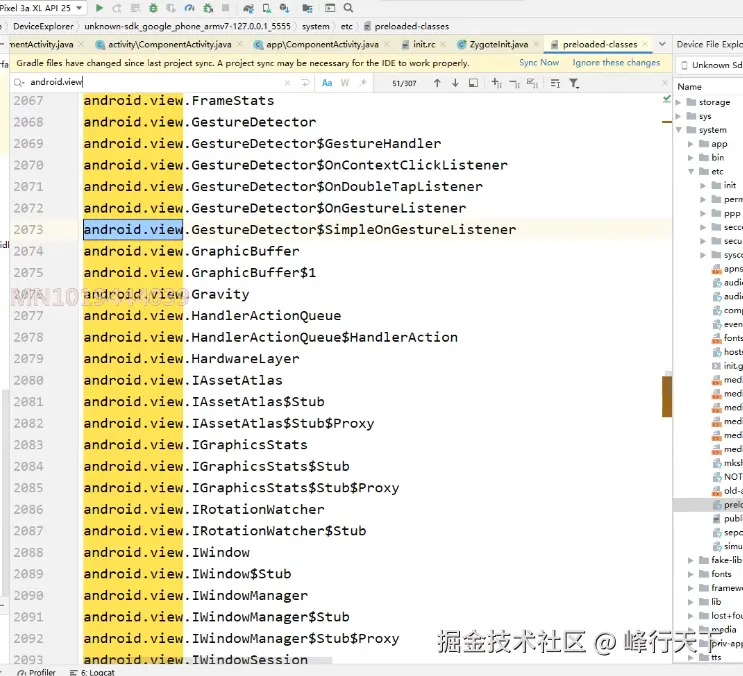
Task: Expand the init folder under etc
Action: 703,185
